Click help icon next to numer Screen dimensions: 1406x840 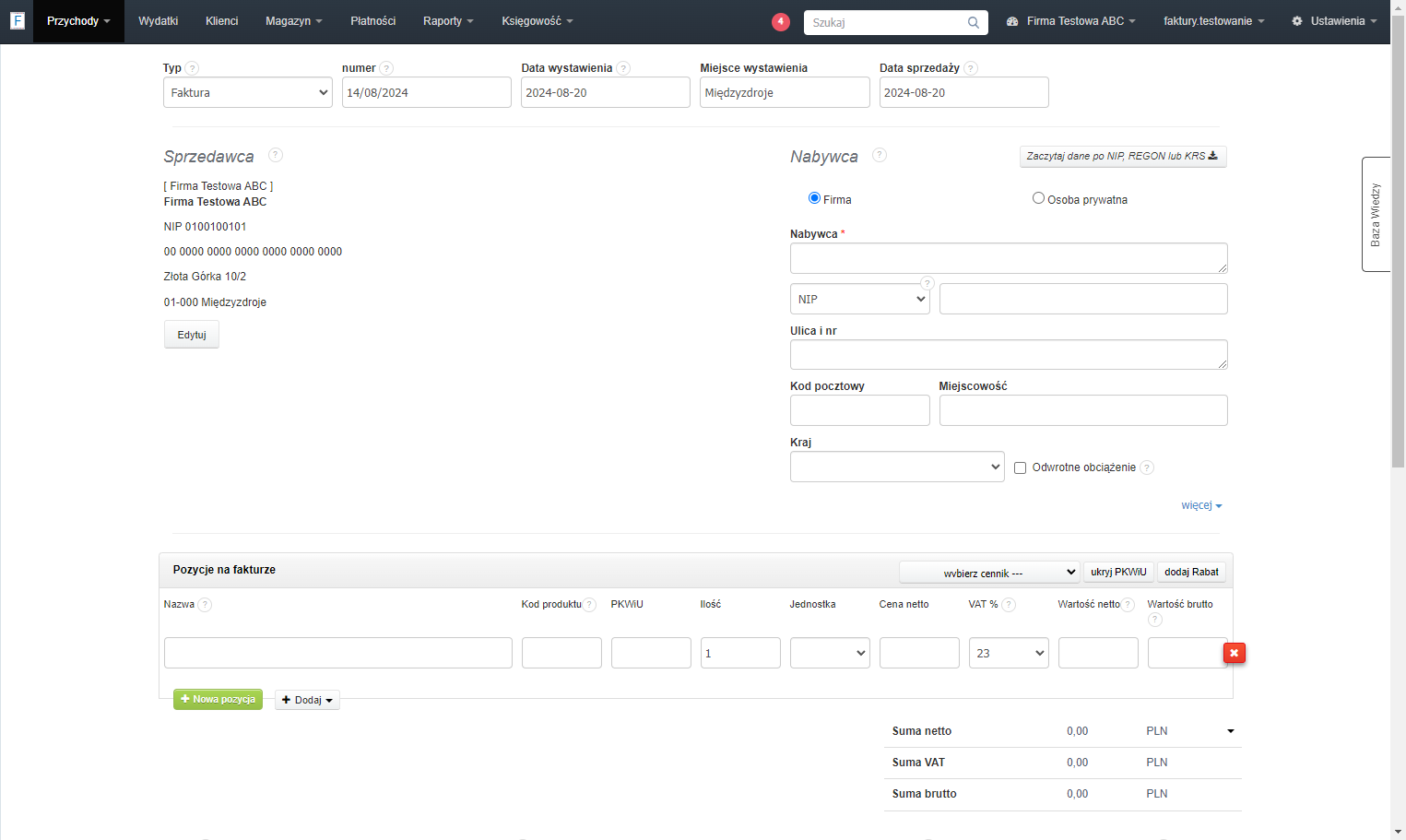[386, 68]
